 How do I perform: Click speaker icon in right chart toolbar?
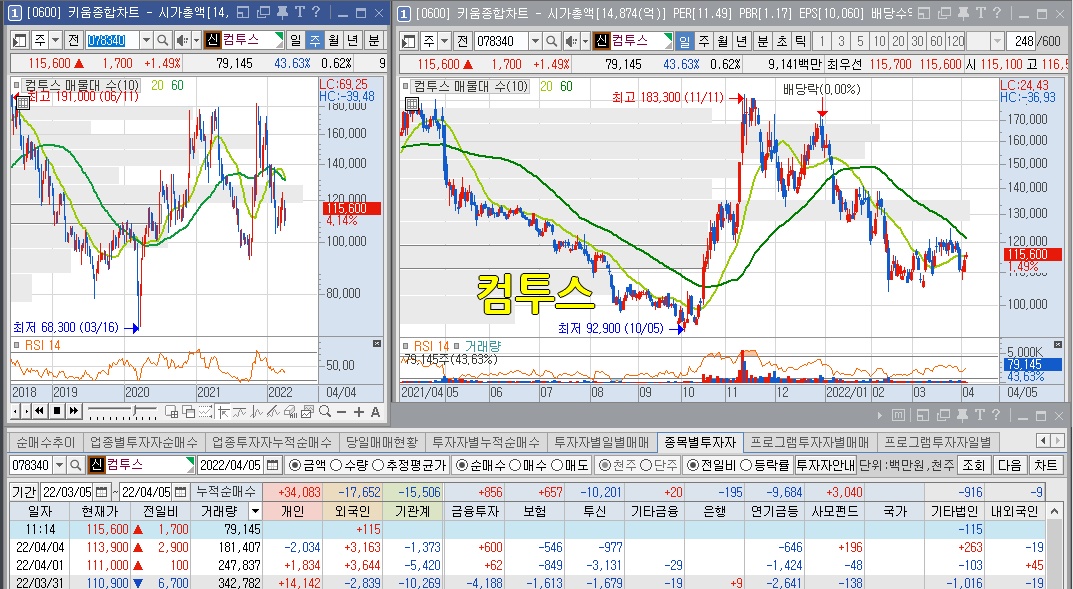[x=571, y=41]
